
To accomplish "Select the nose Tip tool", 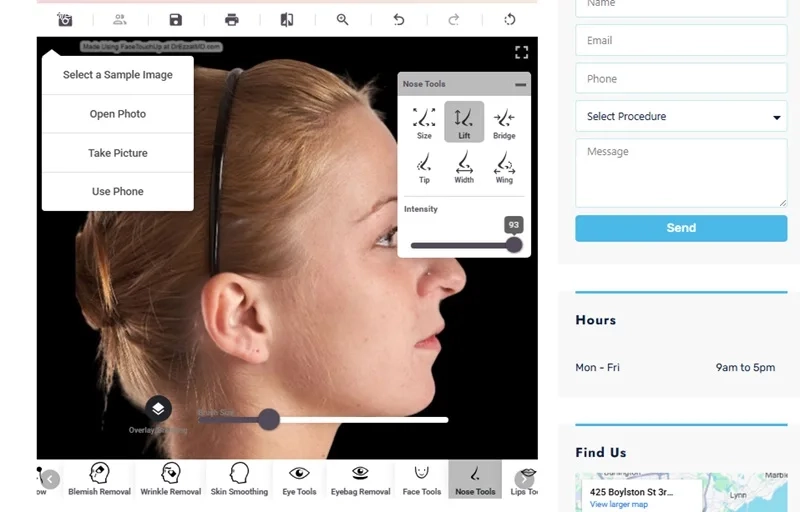I will pyautogui.click(x=424, y=167).
